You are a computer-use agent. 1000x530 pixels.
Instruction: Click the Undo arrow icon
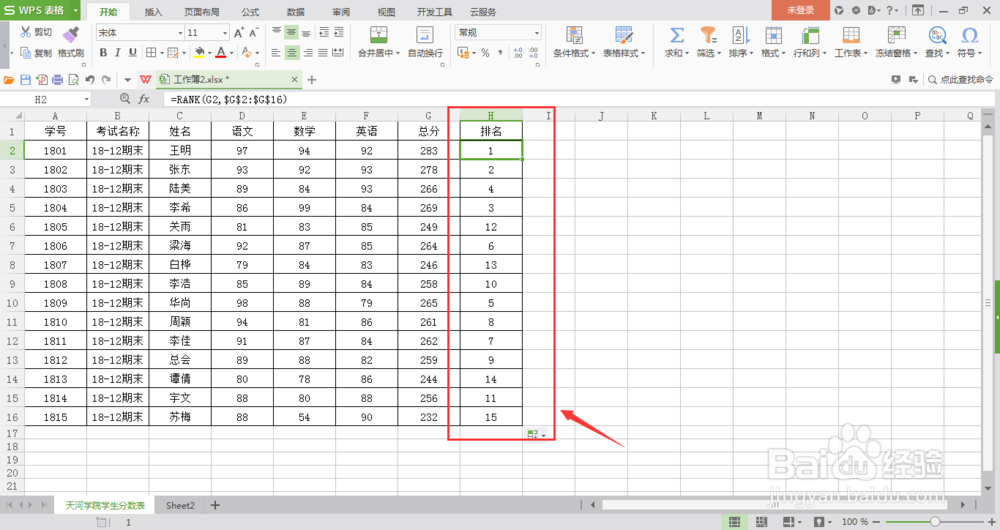coord(90,80)
